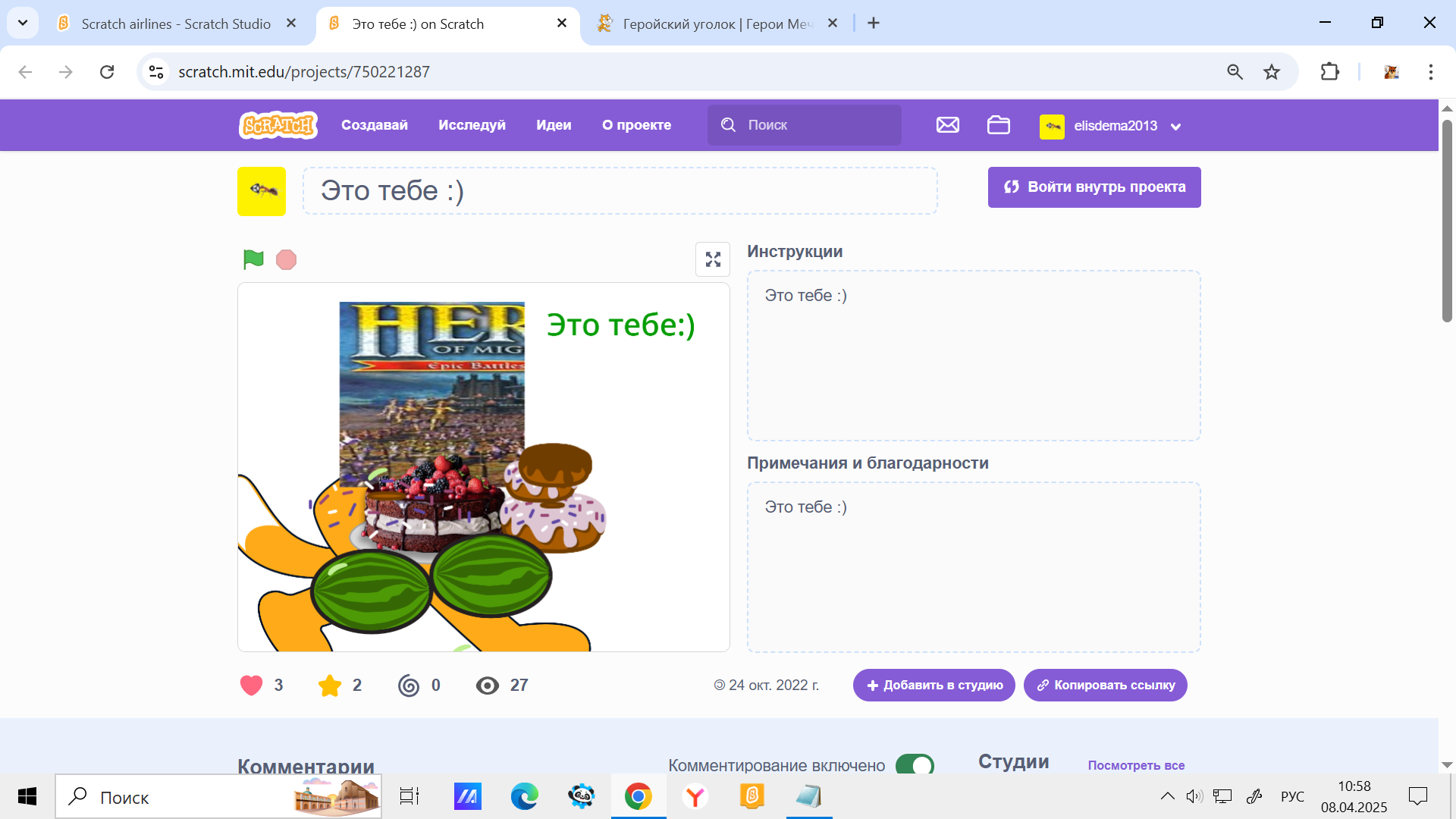
Task: Love the project with heart
Action: (252, 686)
